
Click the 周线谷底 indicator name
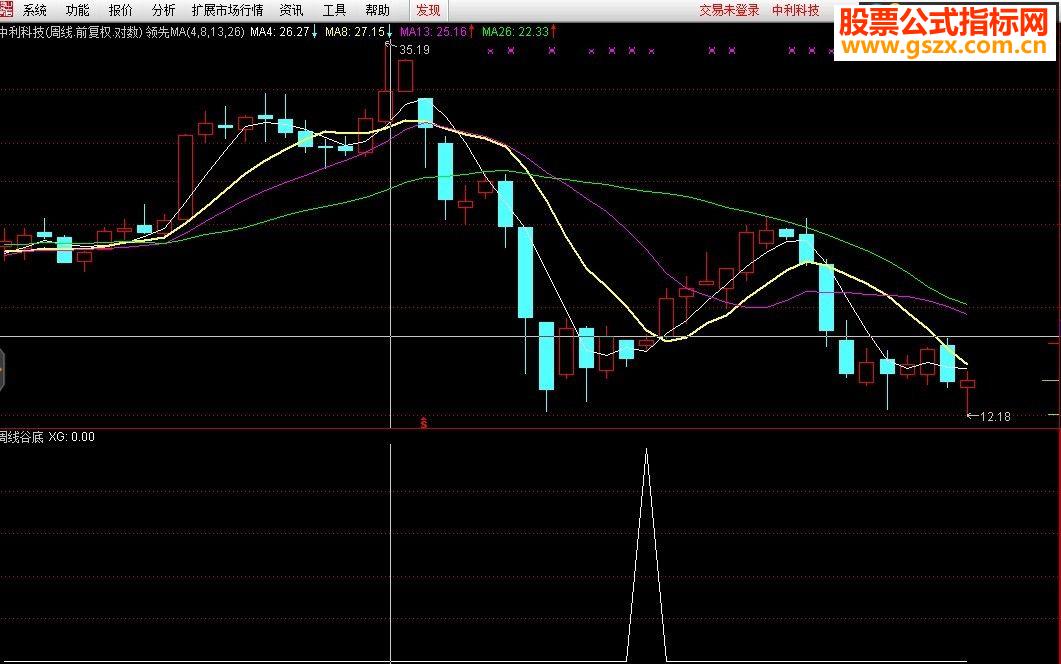(22, 437)
